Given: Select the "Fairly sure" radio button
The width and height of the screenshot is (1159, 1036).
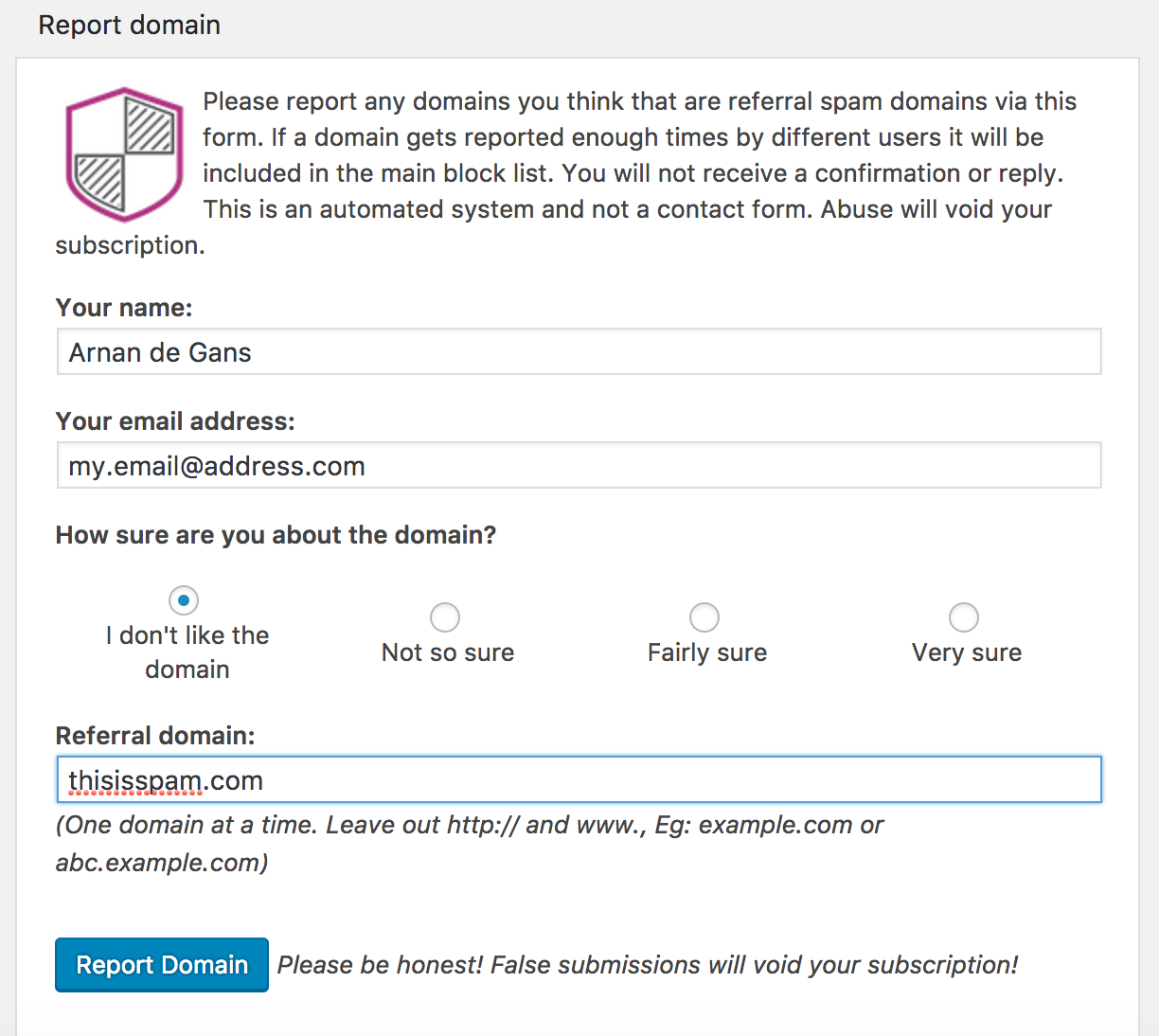Looking at the screenshot, I should [x=704, y=617].
